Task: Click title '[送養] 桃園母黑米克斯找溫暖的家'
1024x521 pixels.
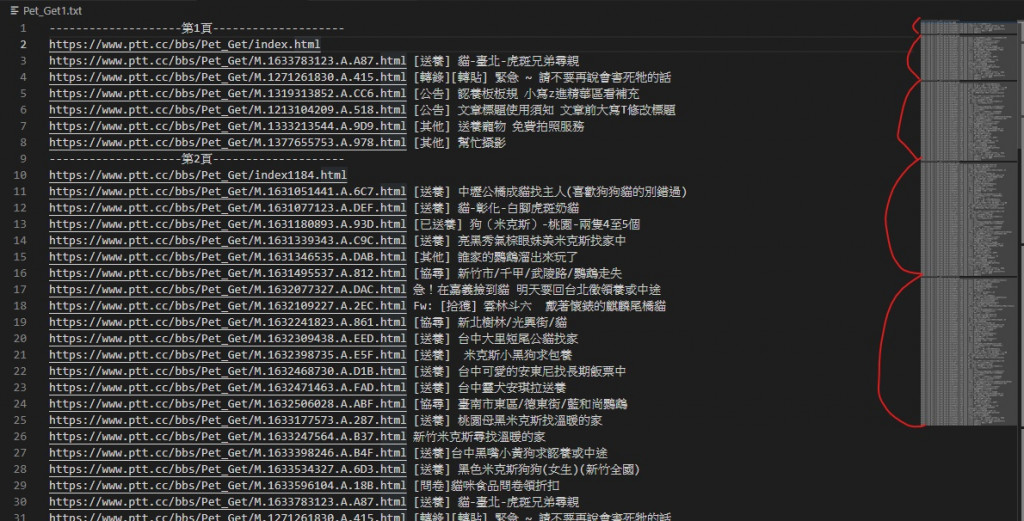Action: coord(507,420)
